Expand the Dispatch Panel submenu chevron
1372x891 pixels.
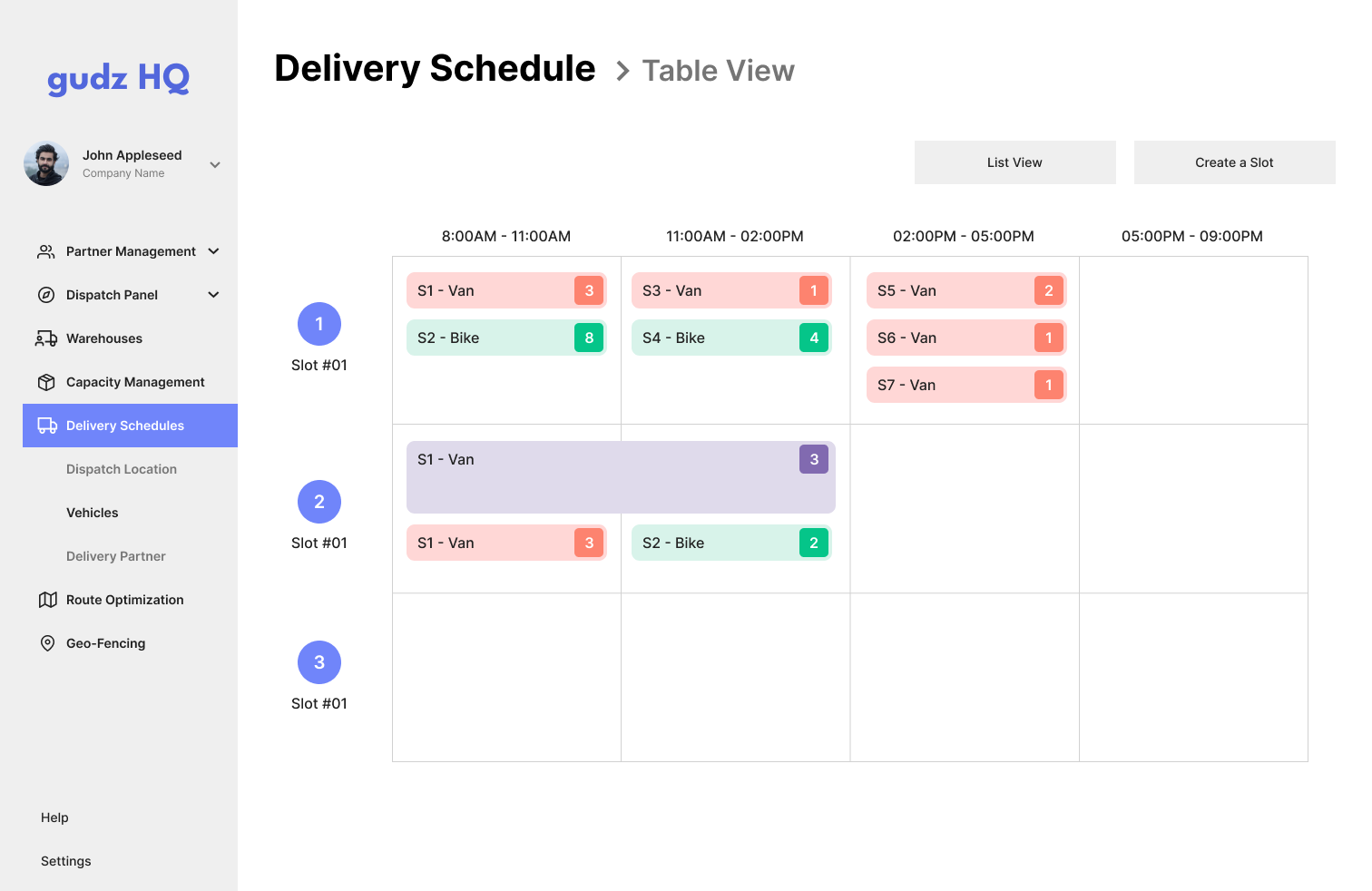[214, 295]
